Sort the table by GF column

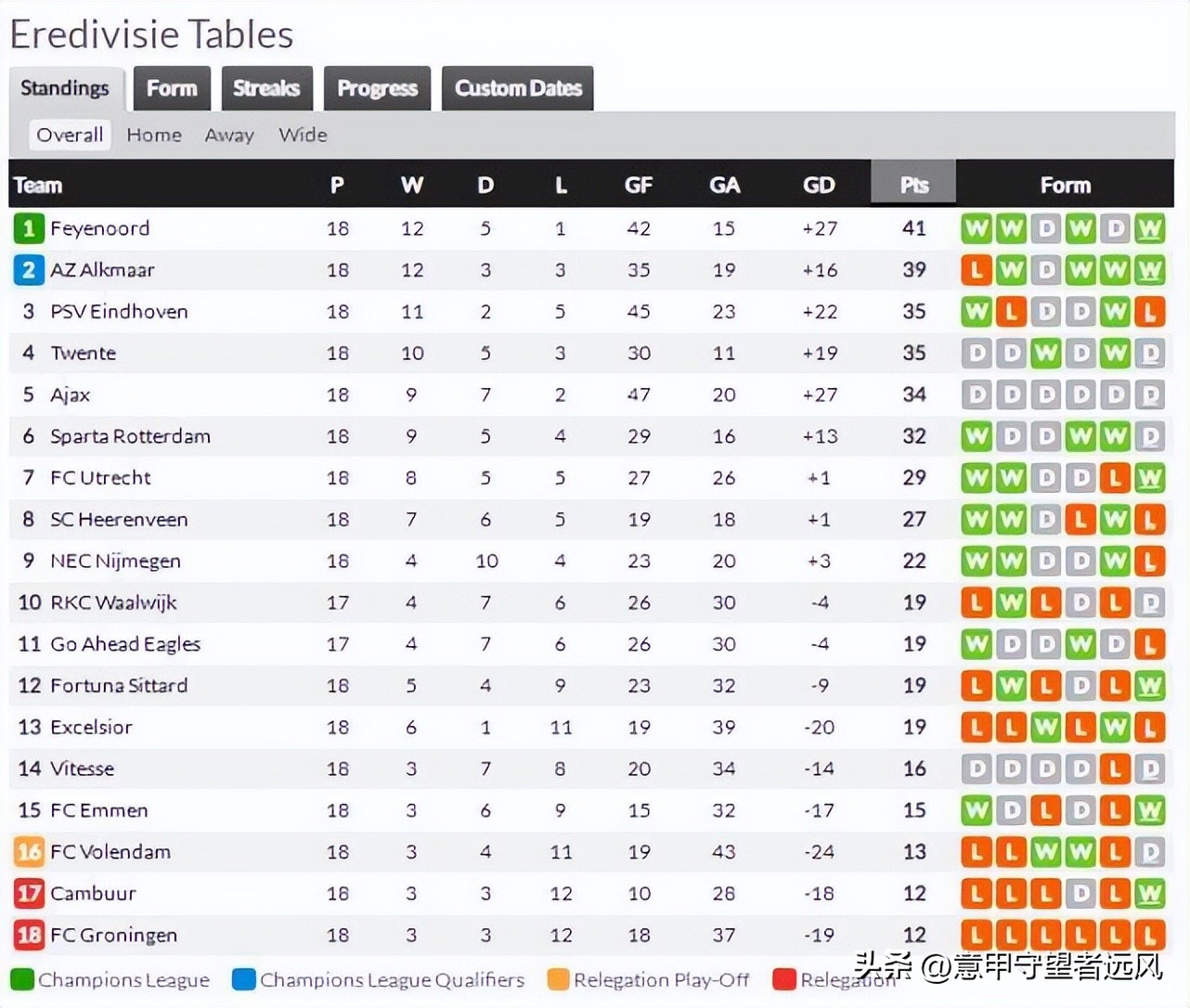pyautogui.click(x=639, y=185)
